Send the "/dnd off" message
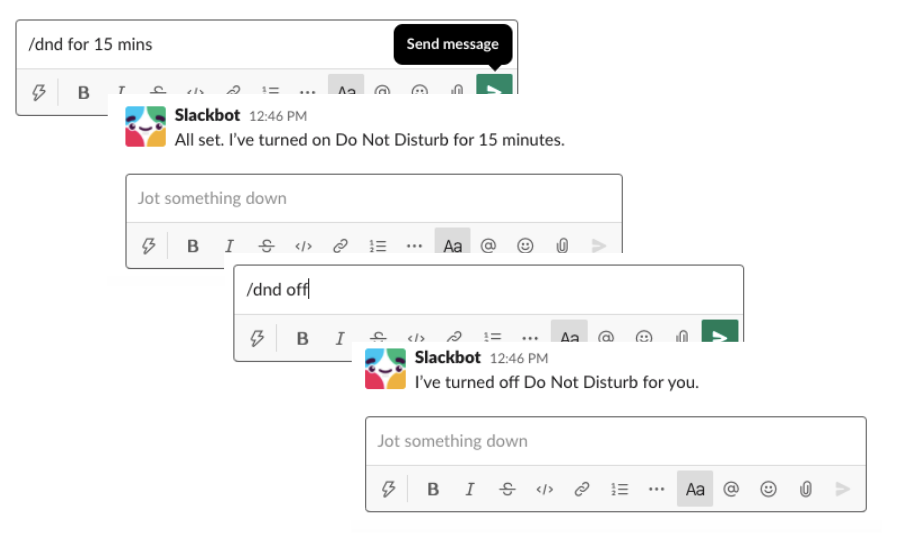907x552 pixels. pos(719,338)
